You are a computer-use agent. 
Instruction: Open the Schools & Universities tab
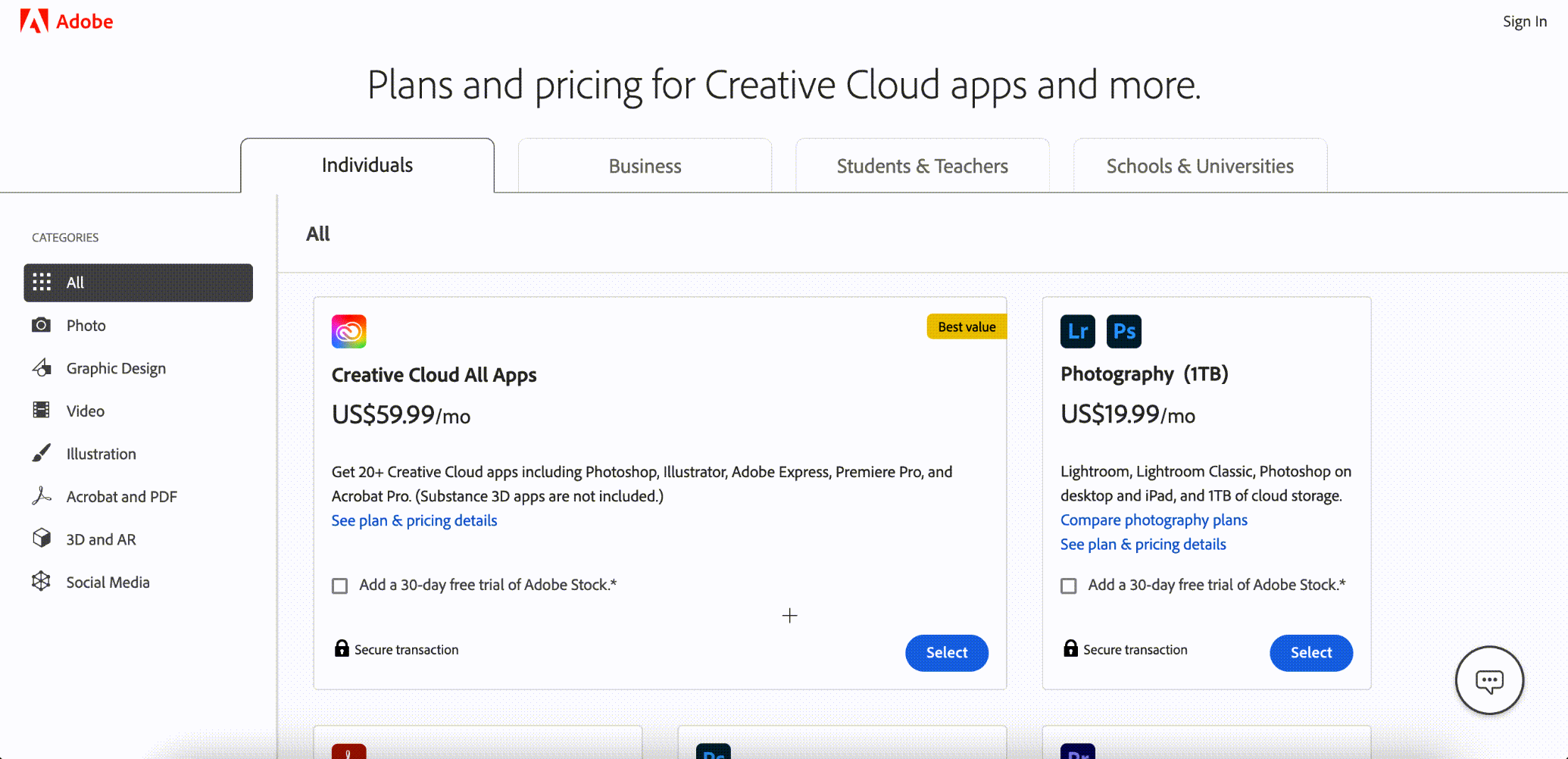[x=1200, y=166]
